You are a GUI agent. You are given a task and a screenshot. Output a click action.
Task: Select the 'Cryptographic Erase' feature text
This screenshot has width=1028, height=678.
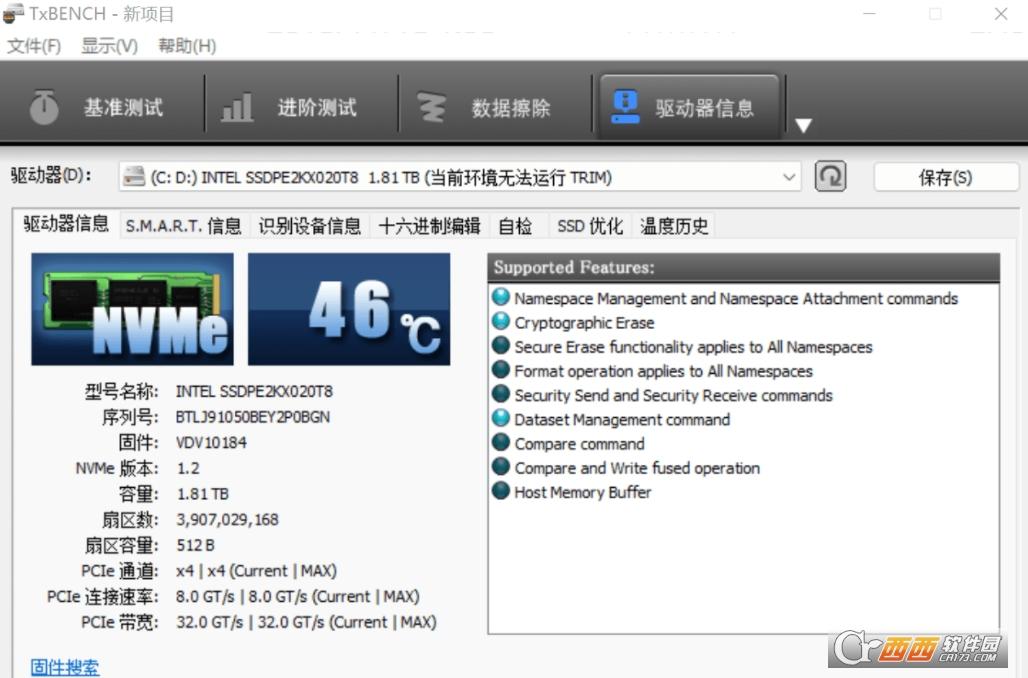(584, 323)
